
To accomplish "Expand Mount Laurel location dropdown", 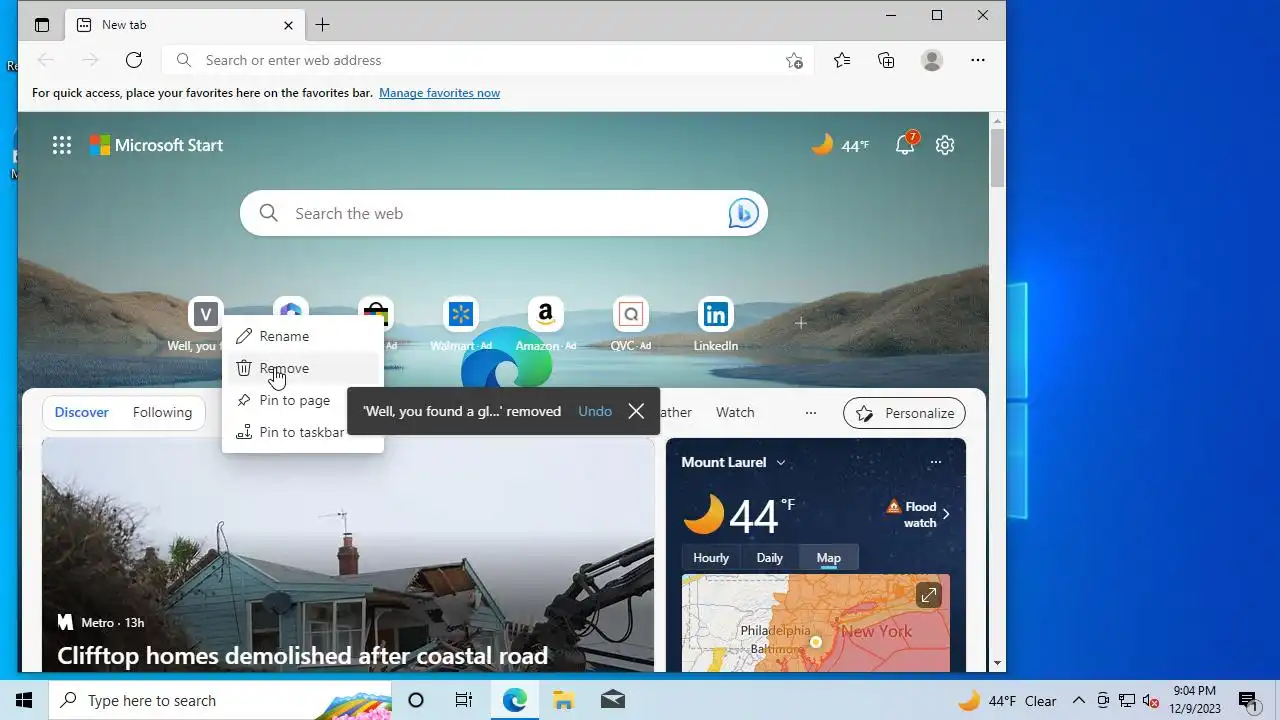I will (781, 462).
